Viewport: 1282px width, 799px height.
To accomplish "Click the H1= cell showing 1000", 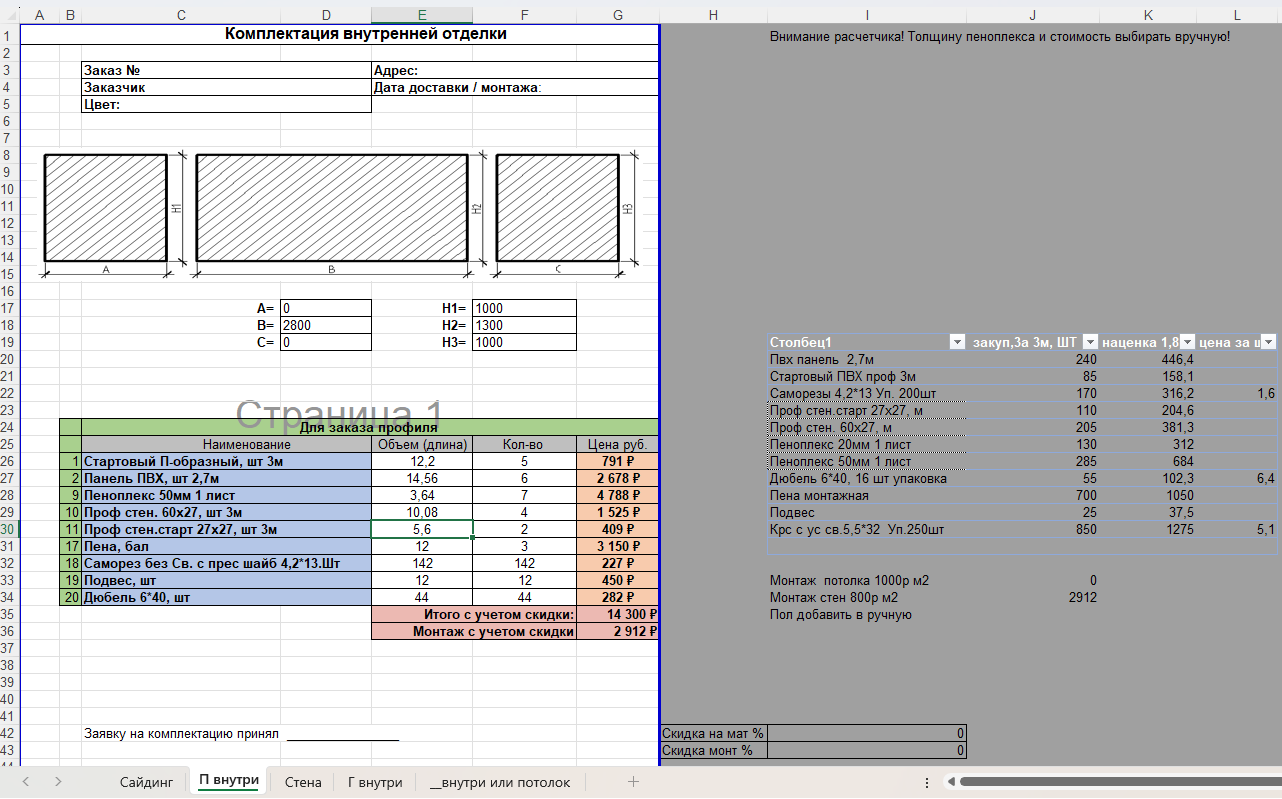I will coord(525,308).
